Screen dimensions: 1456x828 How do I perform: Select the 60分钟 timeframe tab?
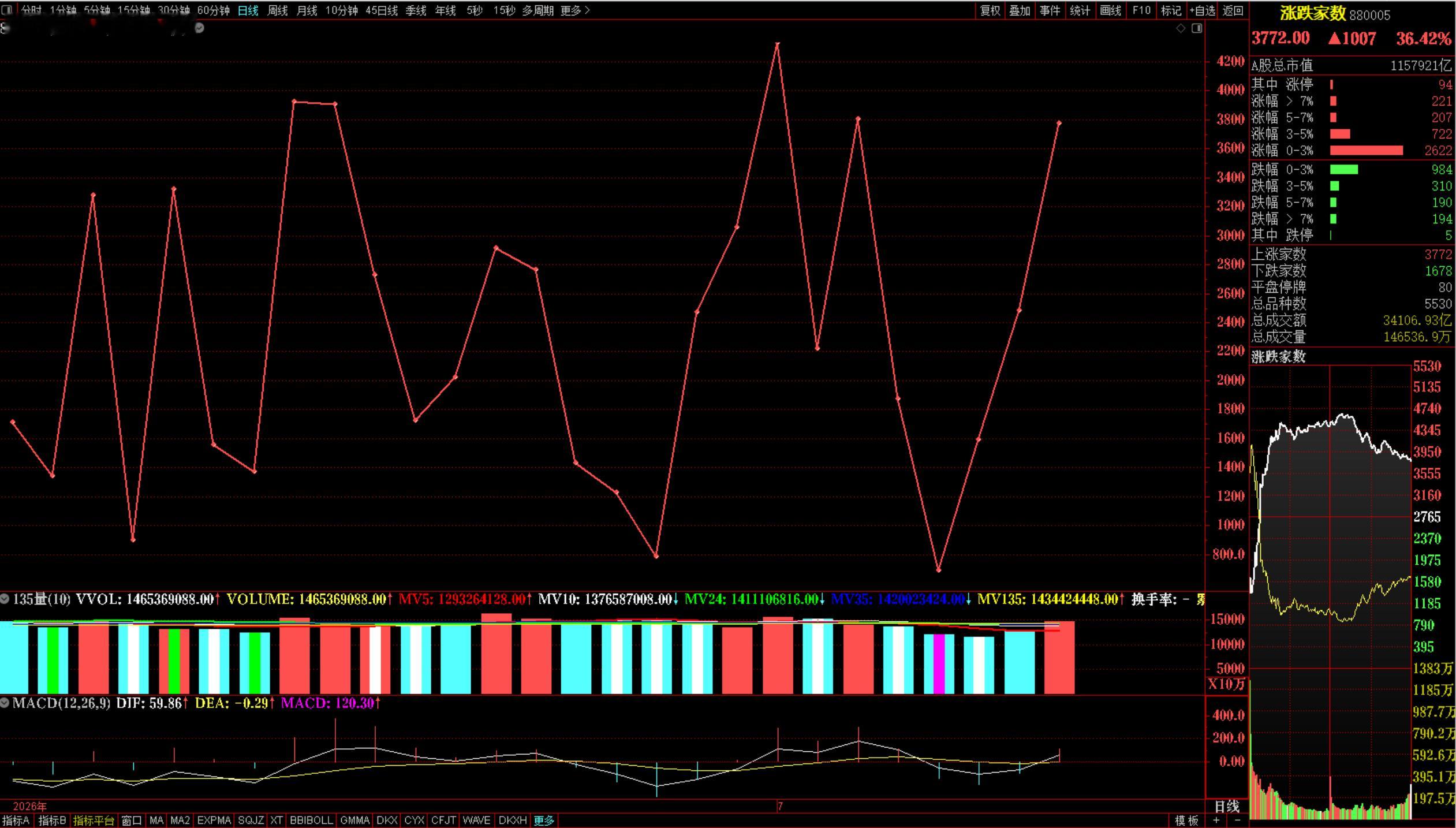(x=213, y=10)
